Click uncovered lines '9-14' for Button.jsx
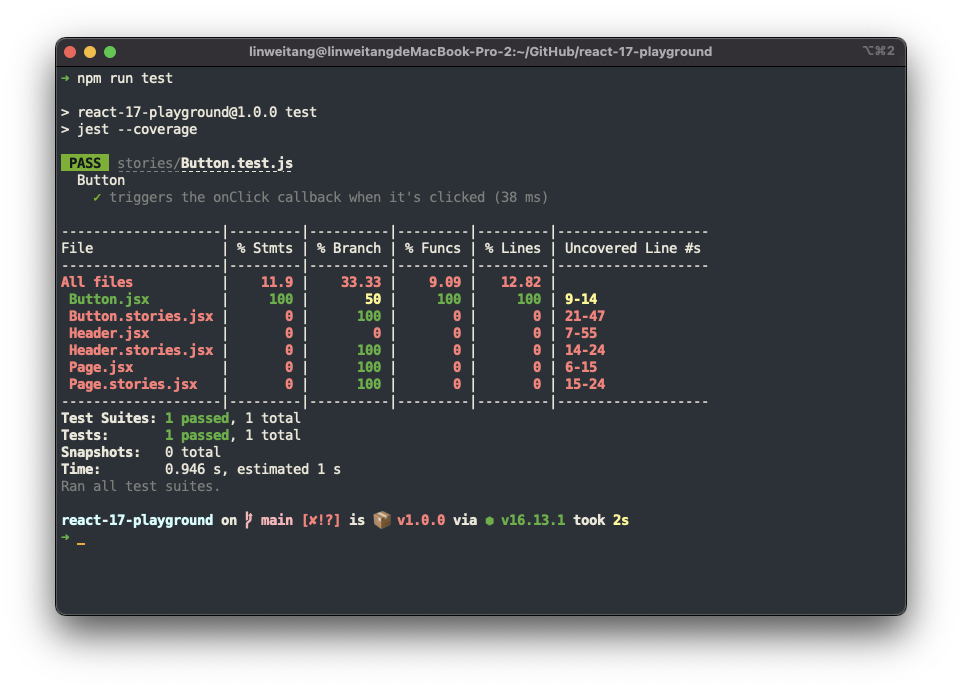Viewport: 962px width, 689px height. tap(581, 299)
